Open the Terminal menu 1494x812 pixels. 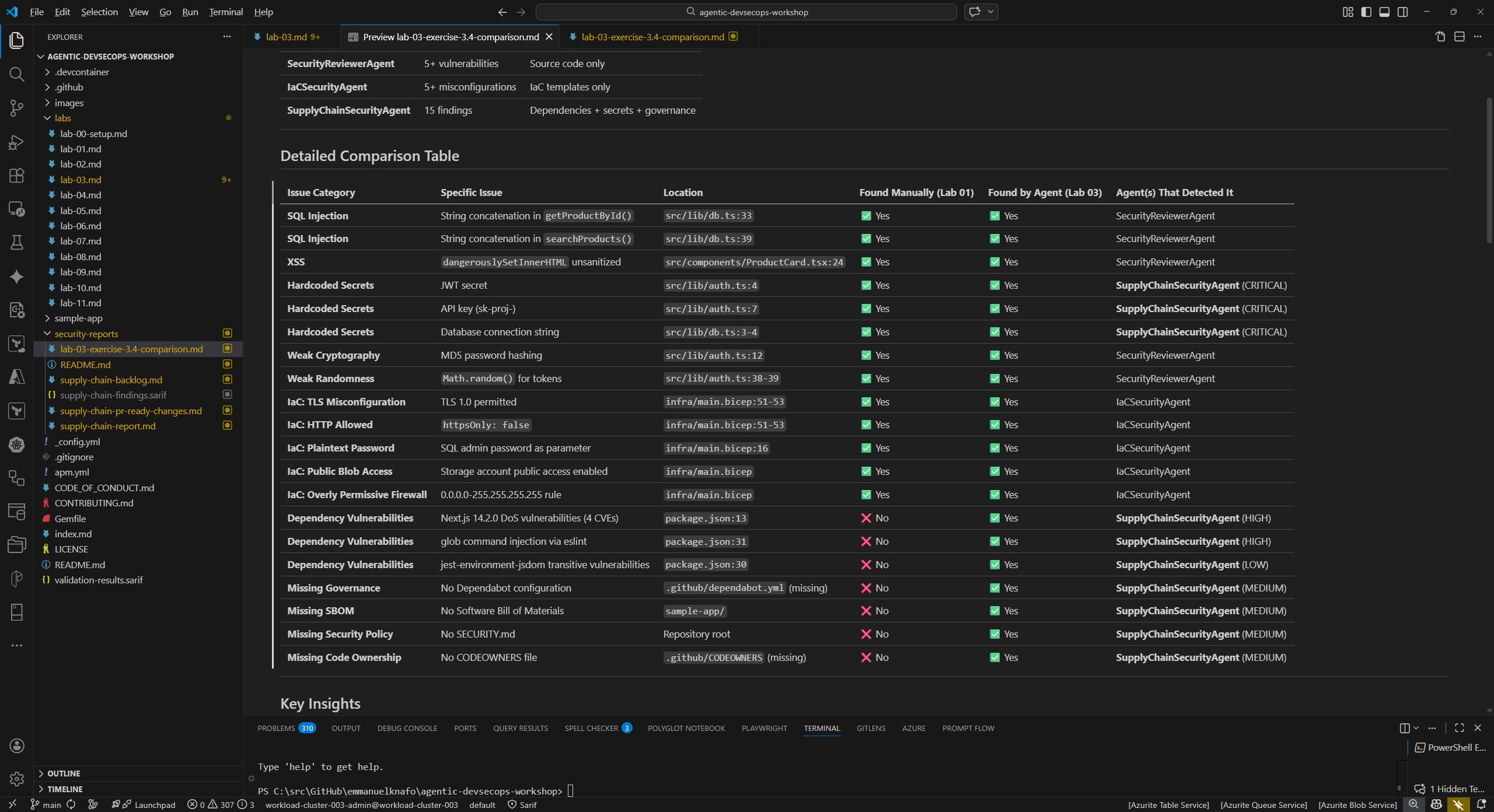click(225, 12)
